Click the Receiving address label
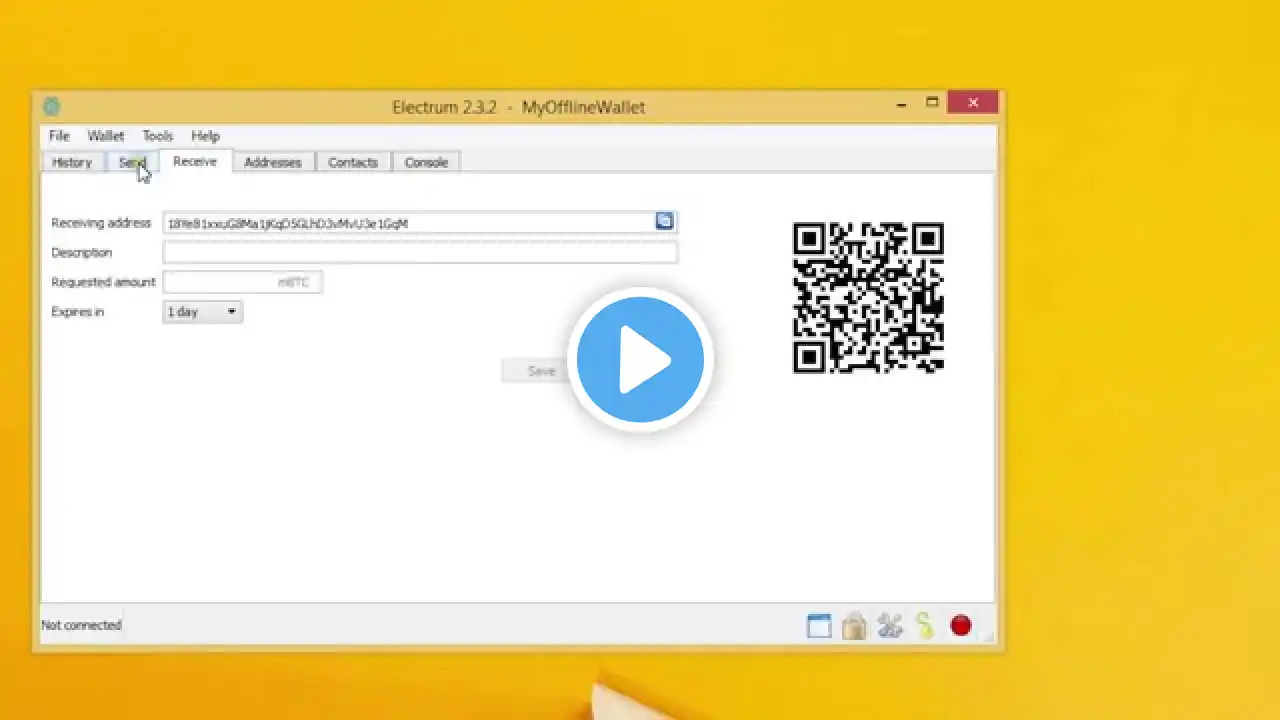 (x=101, y=223)
